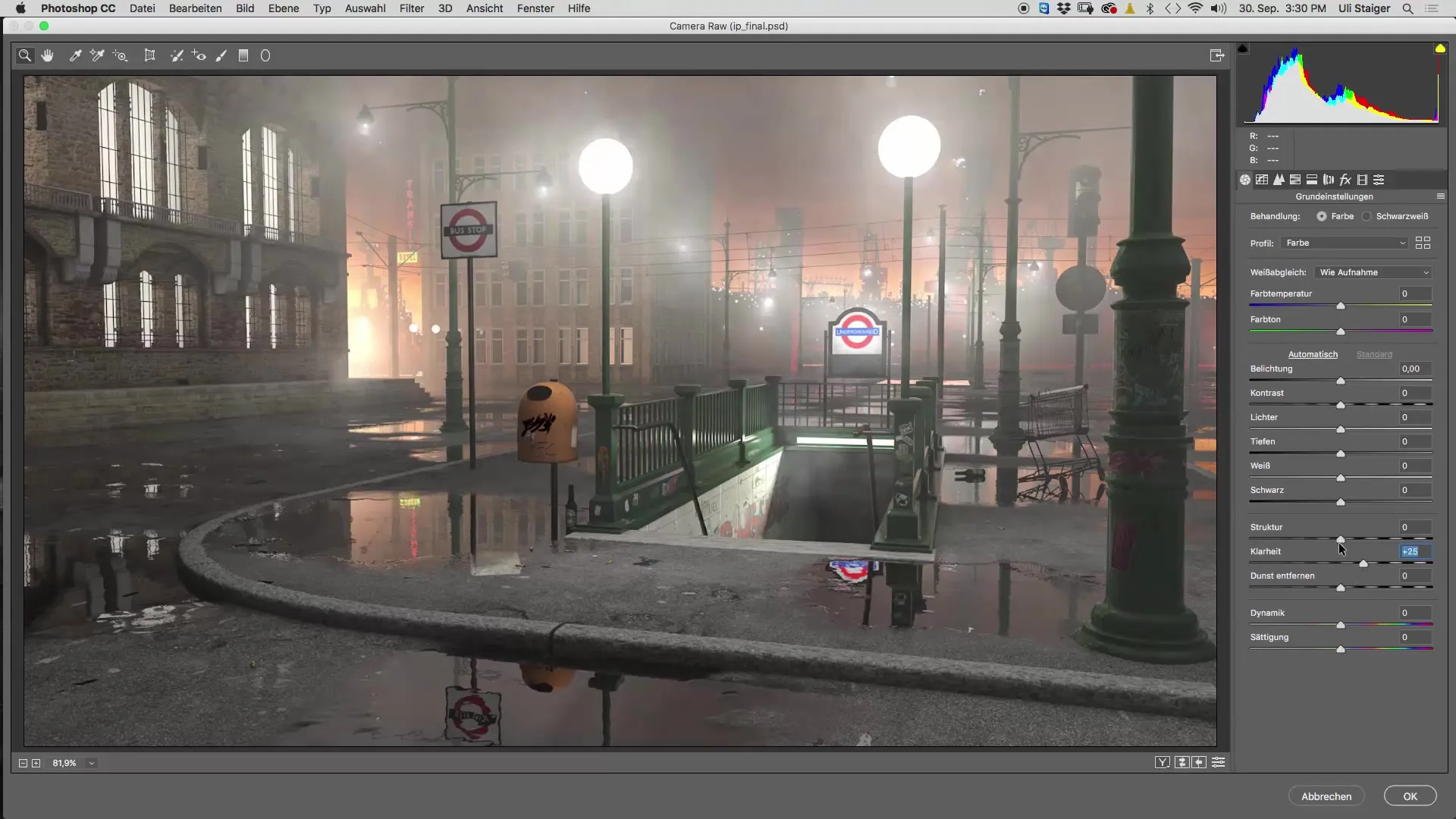Open the Bearbeiten menu
The width and height of the screenshot is (1456, 819).
tap(196, 8)
